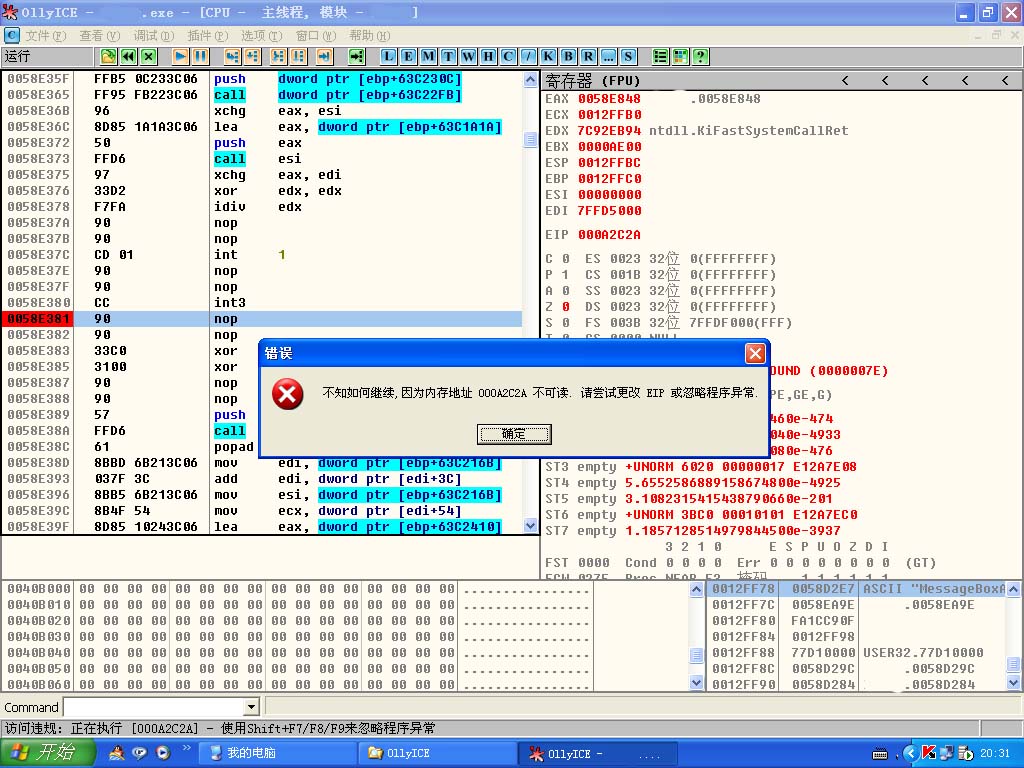Open the 帮助(H) menu
This screenshot has width=1024, height=768.
tap(370, 35)
